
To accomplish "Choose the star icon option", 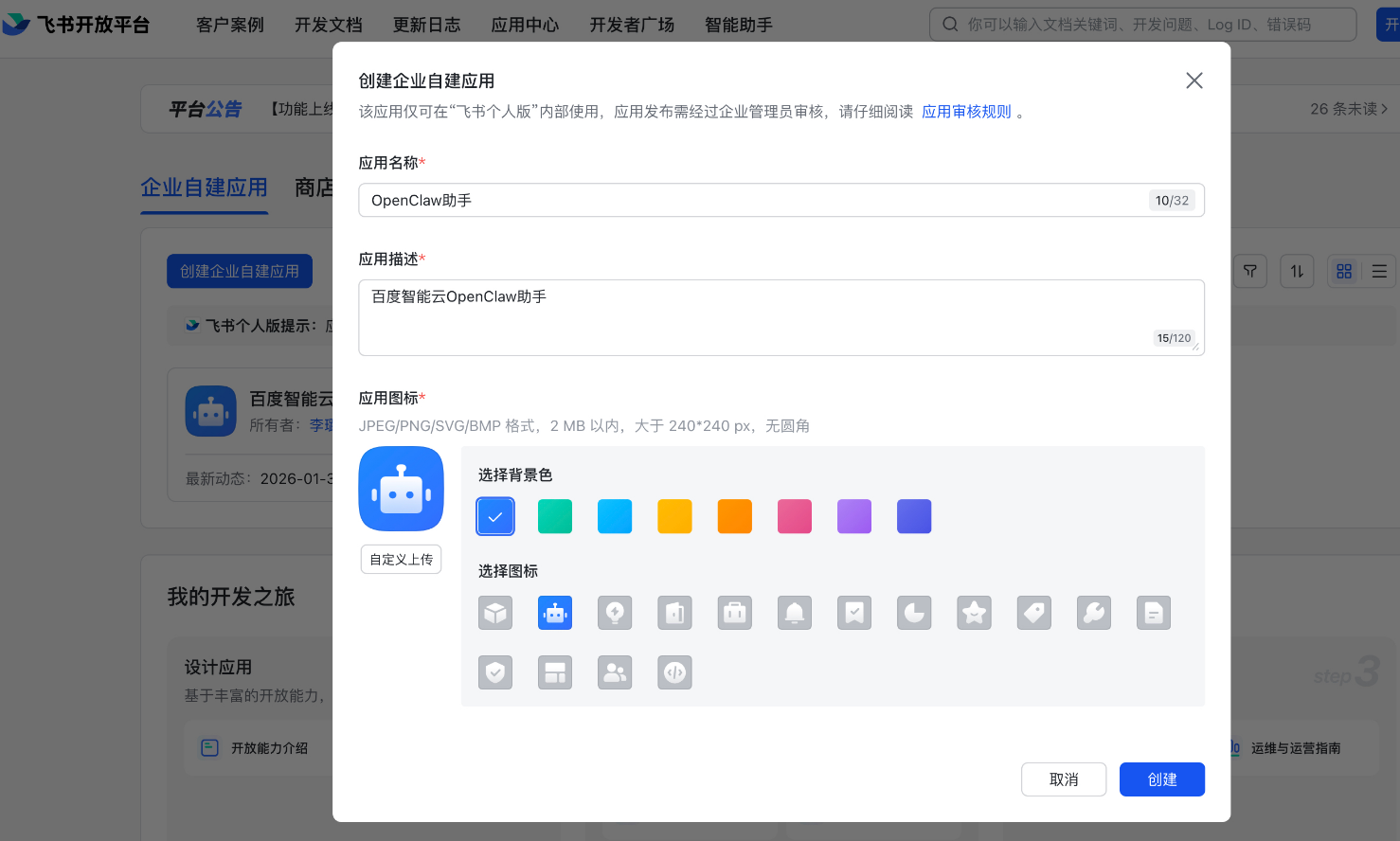I will [x=974, y=614].
